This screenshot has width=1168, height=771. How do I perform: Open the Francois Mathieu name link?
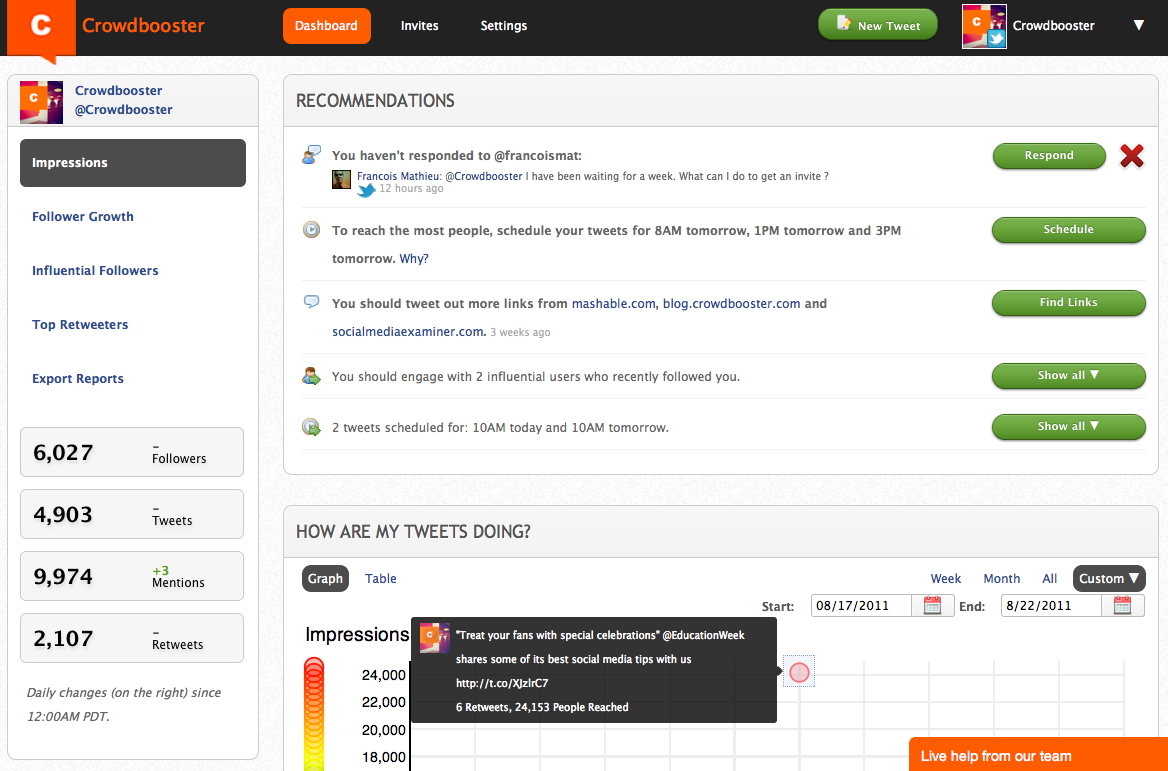coord(399,176)
